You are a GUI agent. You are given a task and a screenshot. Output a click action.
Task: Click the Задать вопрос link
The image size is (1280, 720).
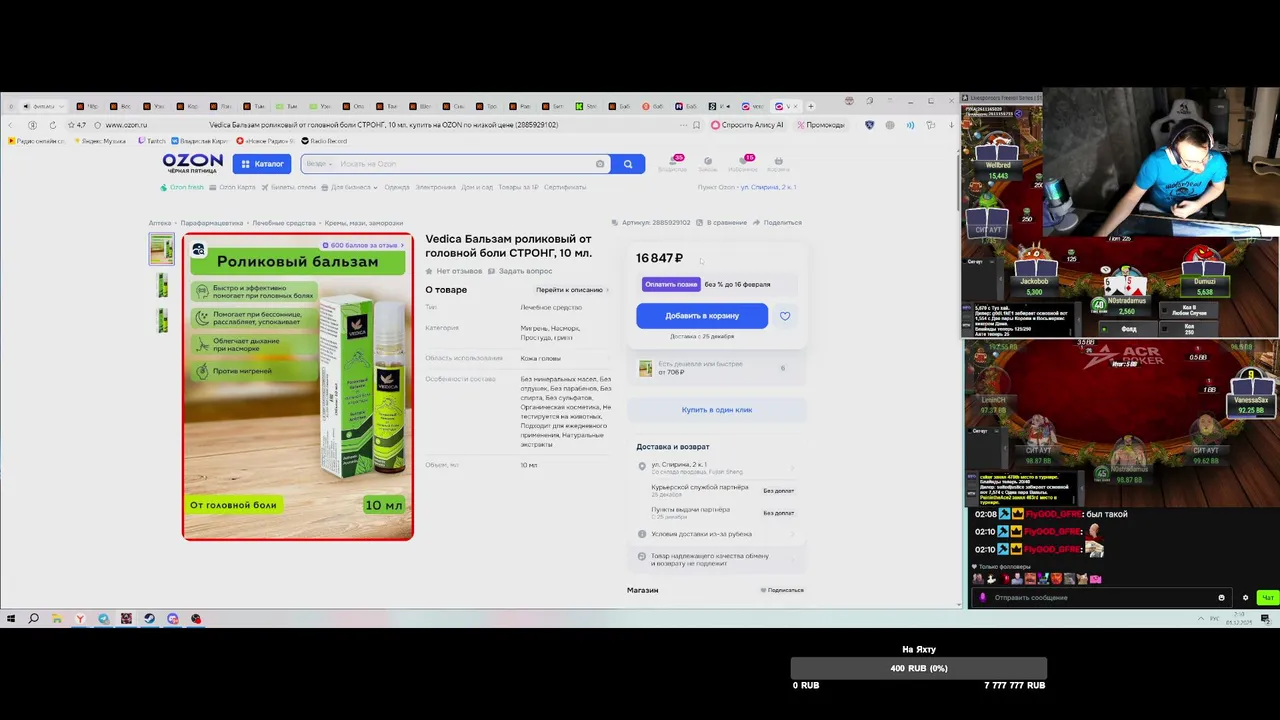(x=521, y=271)
